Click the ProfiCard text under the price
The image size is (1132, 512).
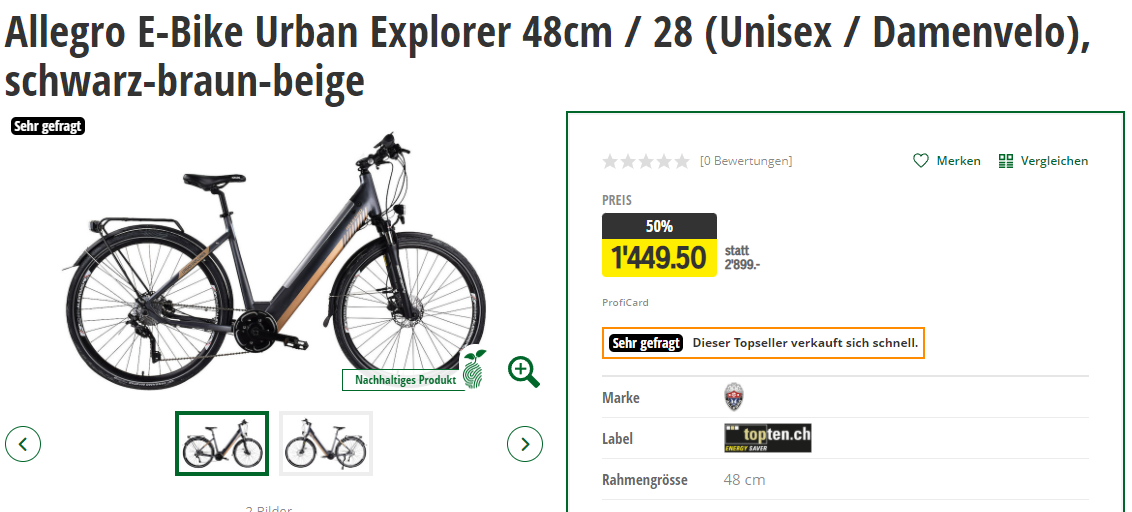coord(625,303)
